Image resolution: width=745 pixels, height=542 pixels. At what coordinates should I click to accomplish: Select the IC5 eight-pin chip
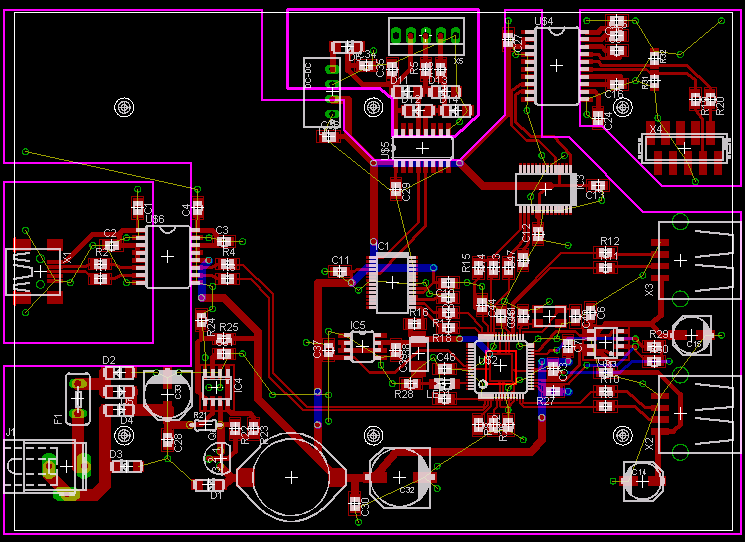[x=363, y=346]
